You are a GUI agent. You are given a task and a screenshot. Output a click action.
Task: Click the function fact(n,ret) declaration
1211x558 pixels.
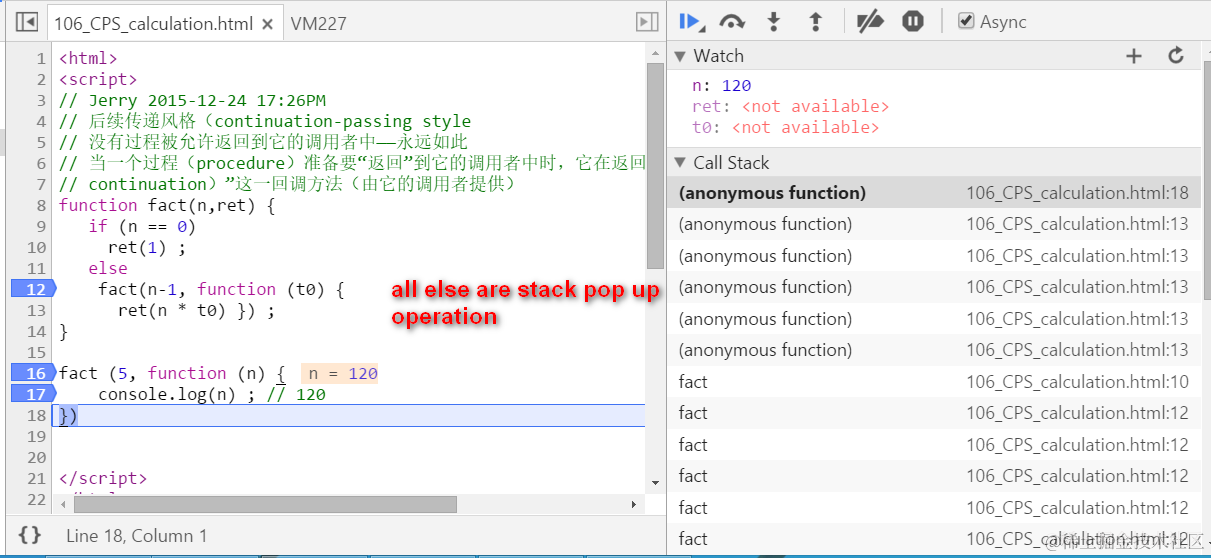[x=167, y=205]
